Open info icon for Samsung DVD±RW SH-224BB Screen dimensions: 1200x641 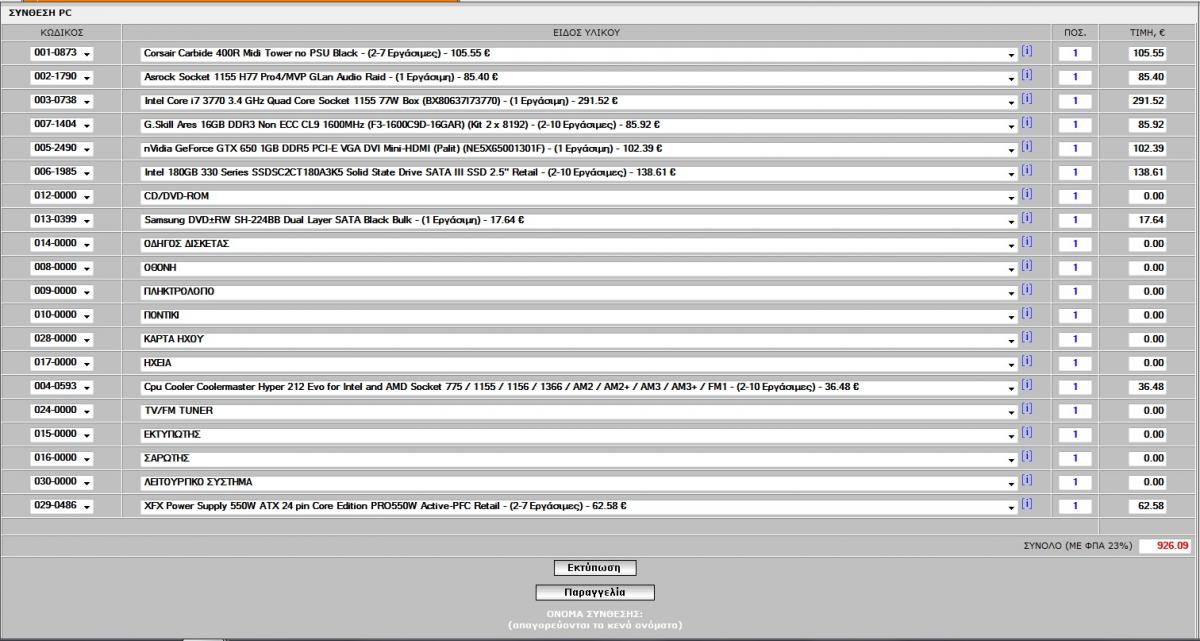tap(1027, 218)
